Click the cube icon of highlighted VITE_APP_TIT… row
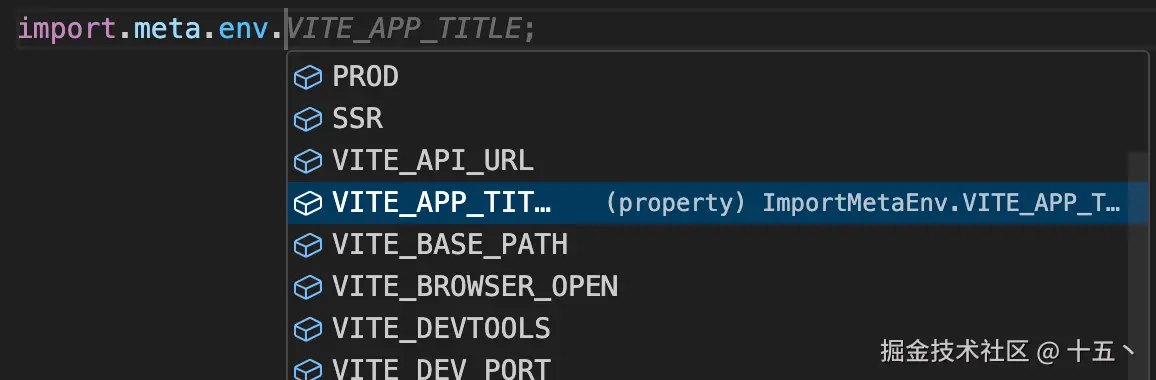This screenshot has width=1156, height=380. click(307, 204)
